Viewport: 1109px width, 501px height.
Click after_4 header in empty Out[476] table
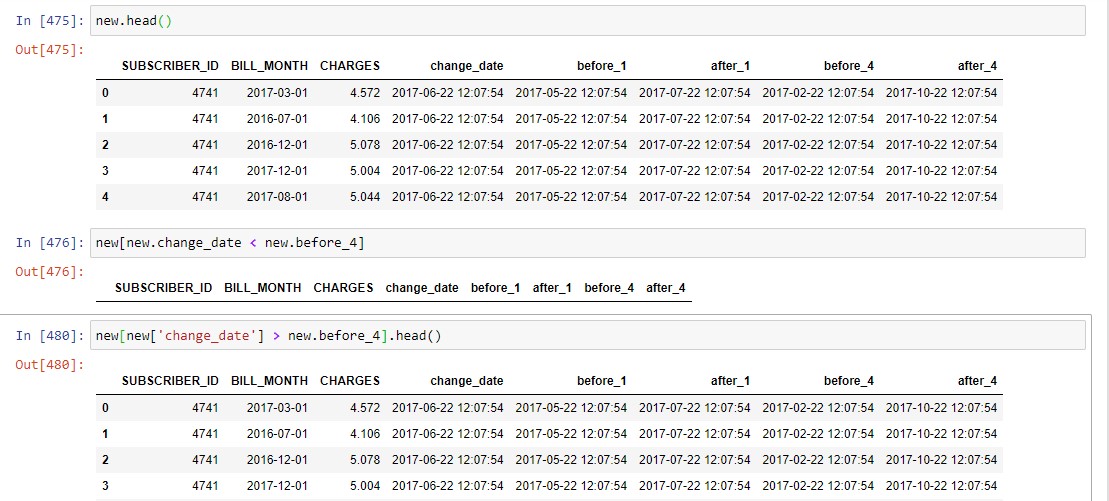pos(666,288)
